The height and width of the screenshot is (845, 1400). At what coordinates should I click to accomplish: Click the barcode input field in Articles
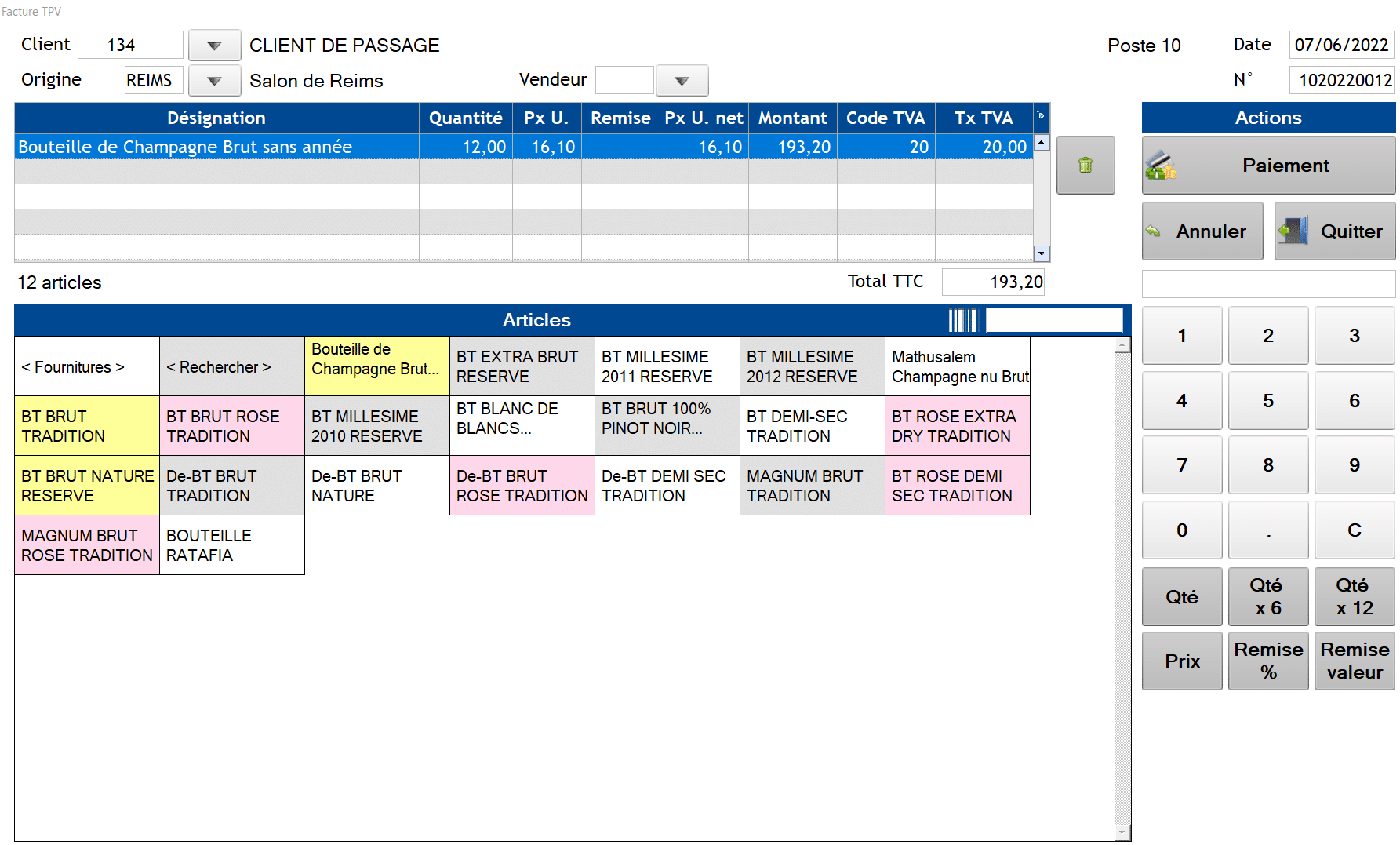1053,320
